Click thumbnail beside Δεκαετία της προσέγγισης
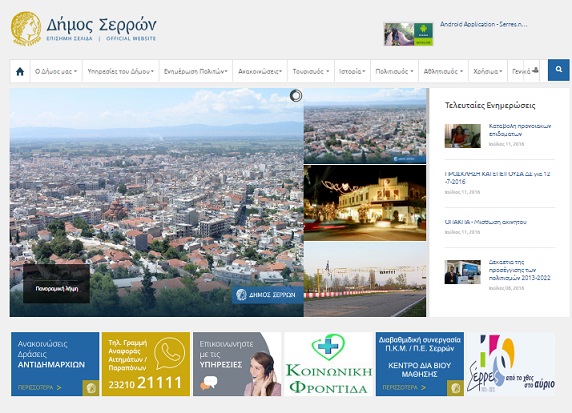This screenshot has height=413, width=572. point(463,272)
